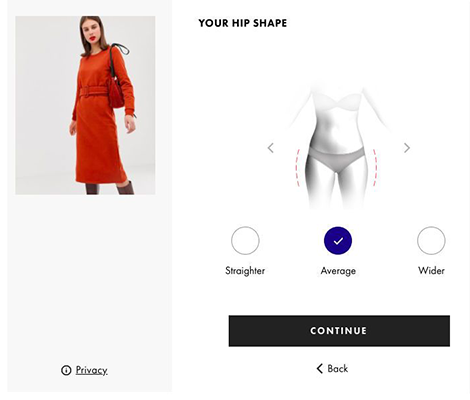Click the chevron icon beside Back
This screenshot has width=470, height=400.
coord(320,368)
